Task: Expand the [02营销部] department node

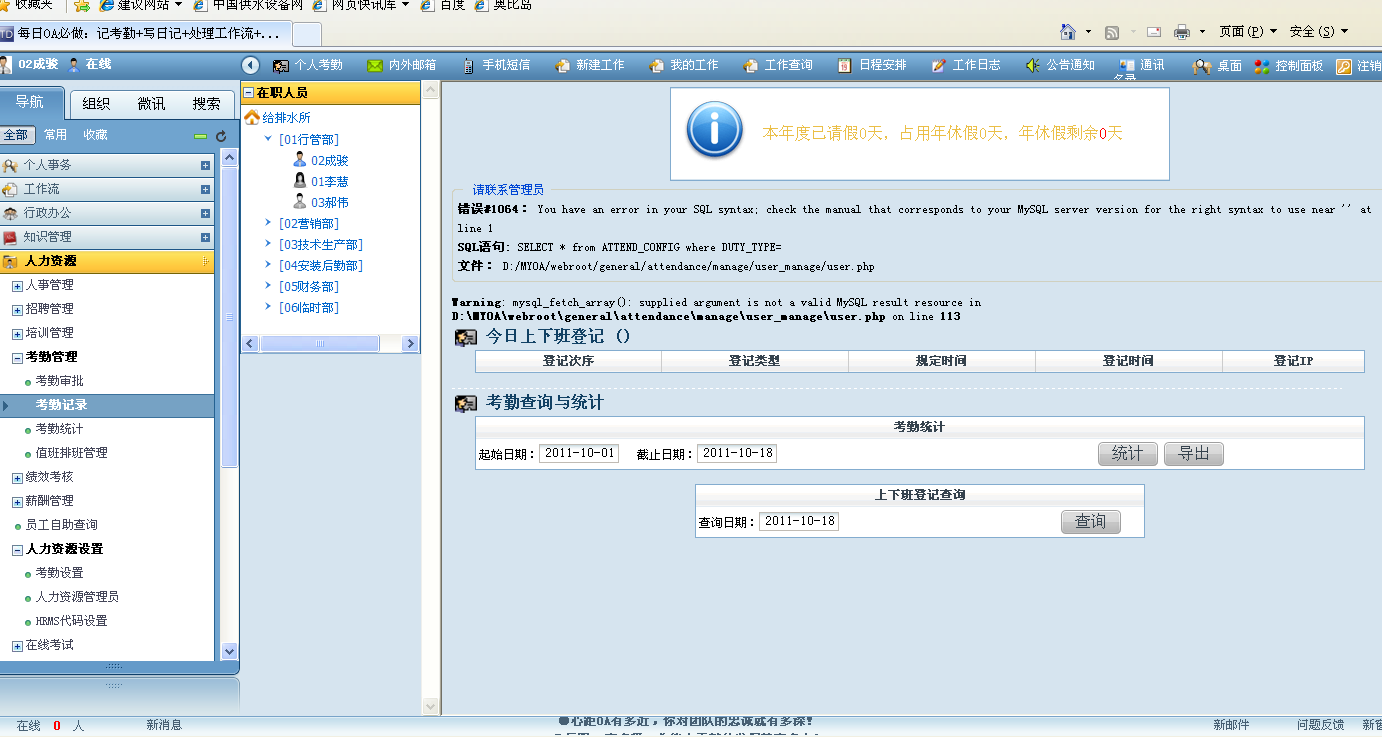Action: 268,223
